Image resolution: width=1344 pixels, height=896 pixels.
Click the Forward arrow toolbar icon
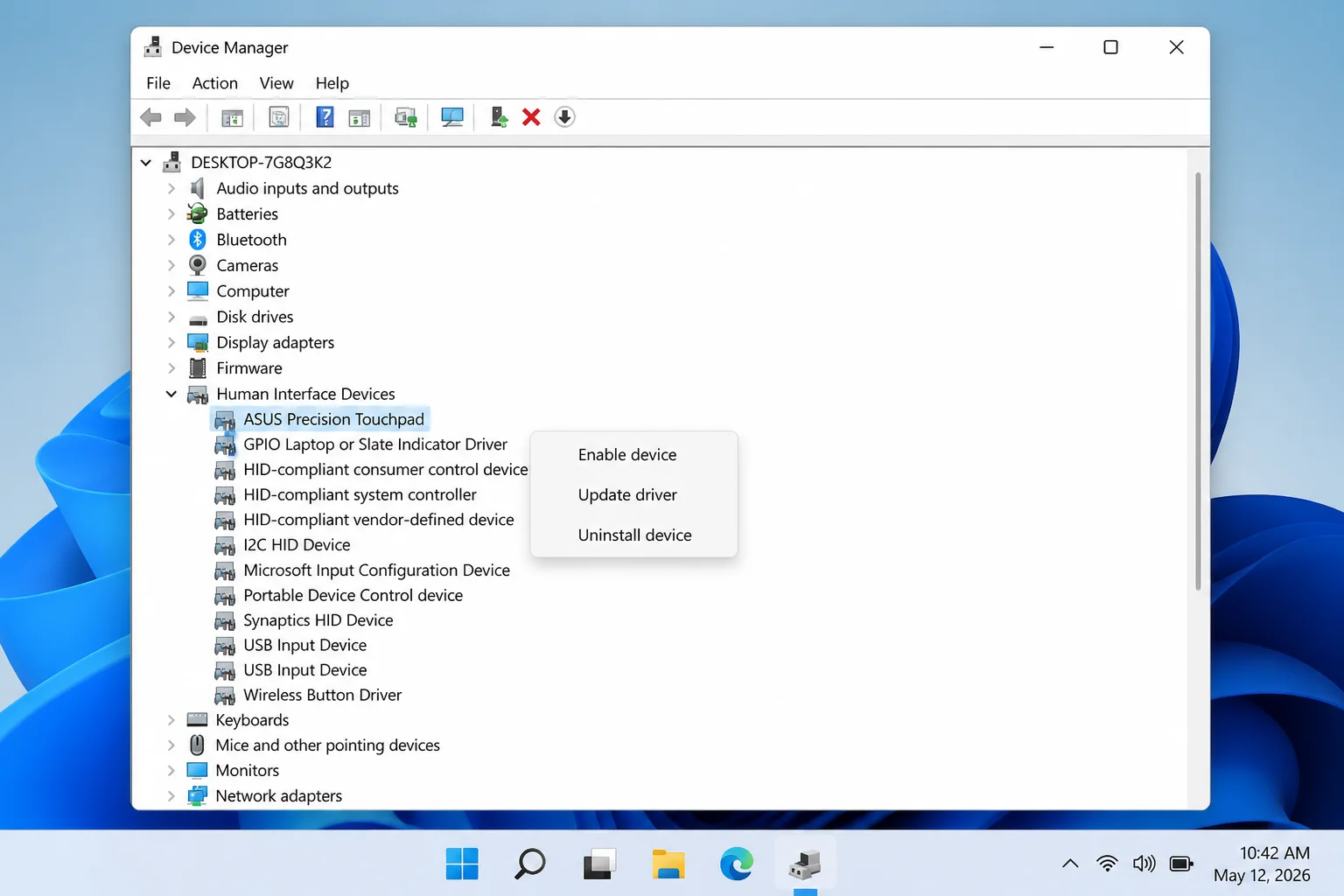185,117
